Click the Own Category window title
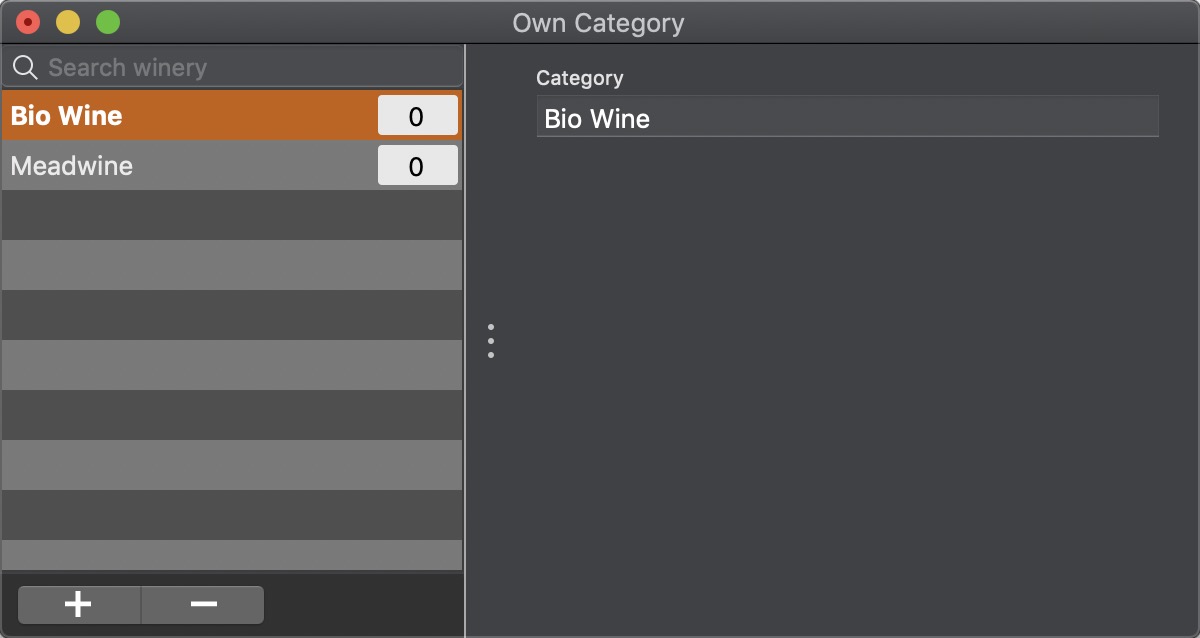The width and height of the screenshot is (1200, 638). 598,23
